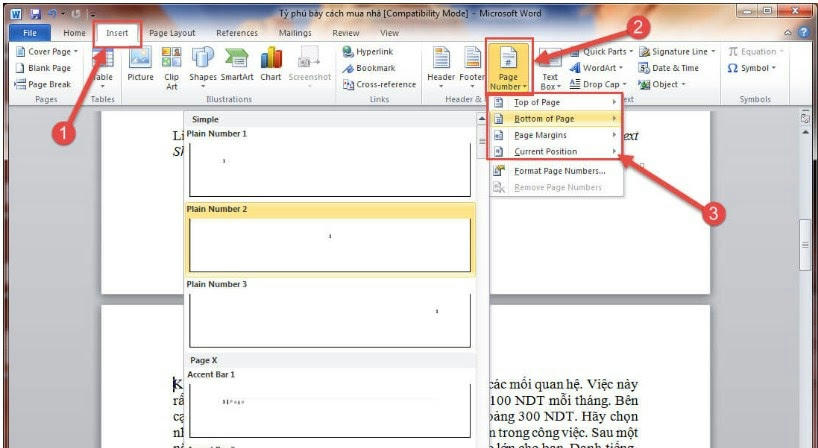The width and height of the screenshot is (818, 448).
Task: Choose the Plain Number 2 thumbnail
Action: 329,240
